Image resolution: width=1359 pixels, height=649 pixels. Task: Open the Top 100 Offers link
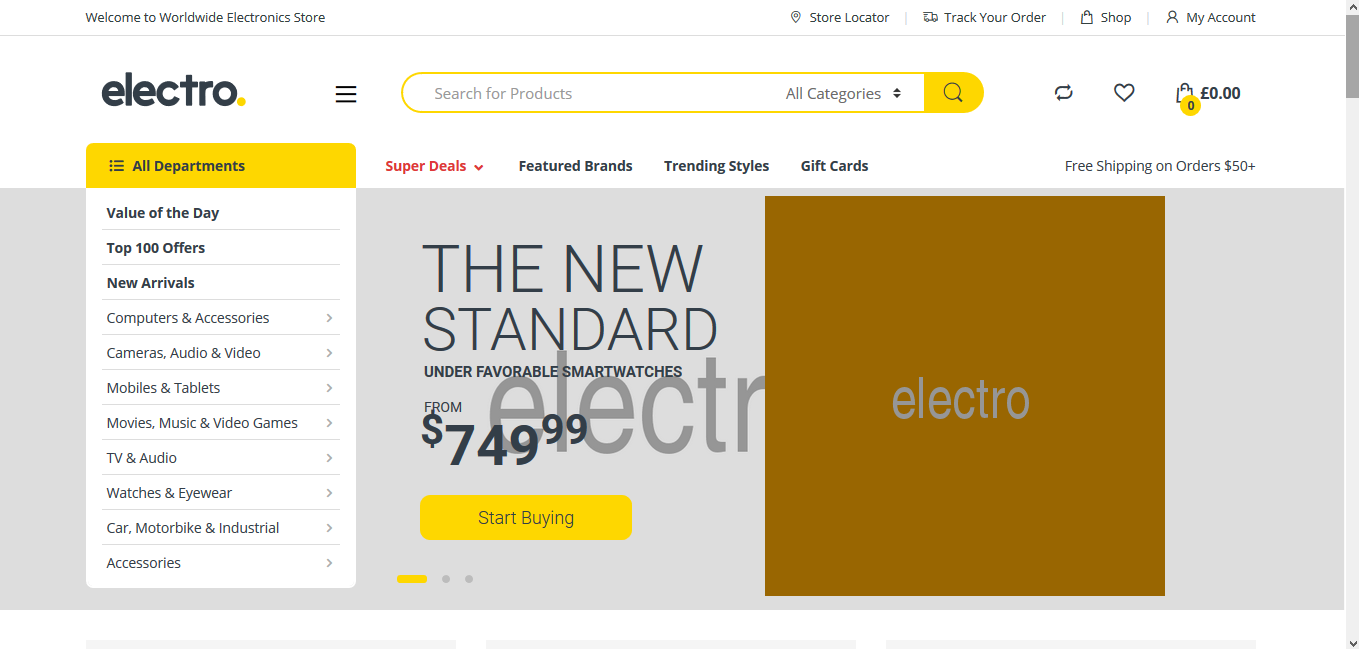(156, 248)
